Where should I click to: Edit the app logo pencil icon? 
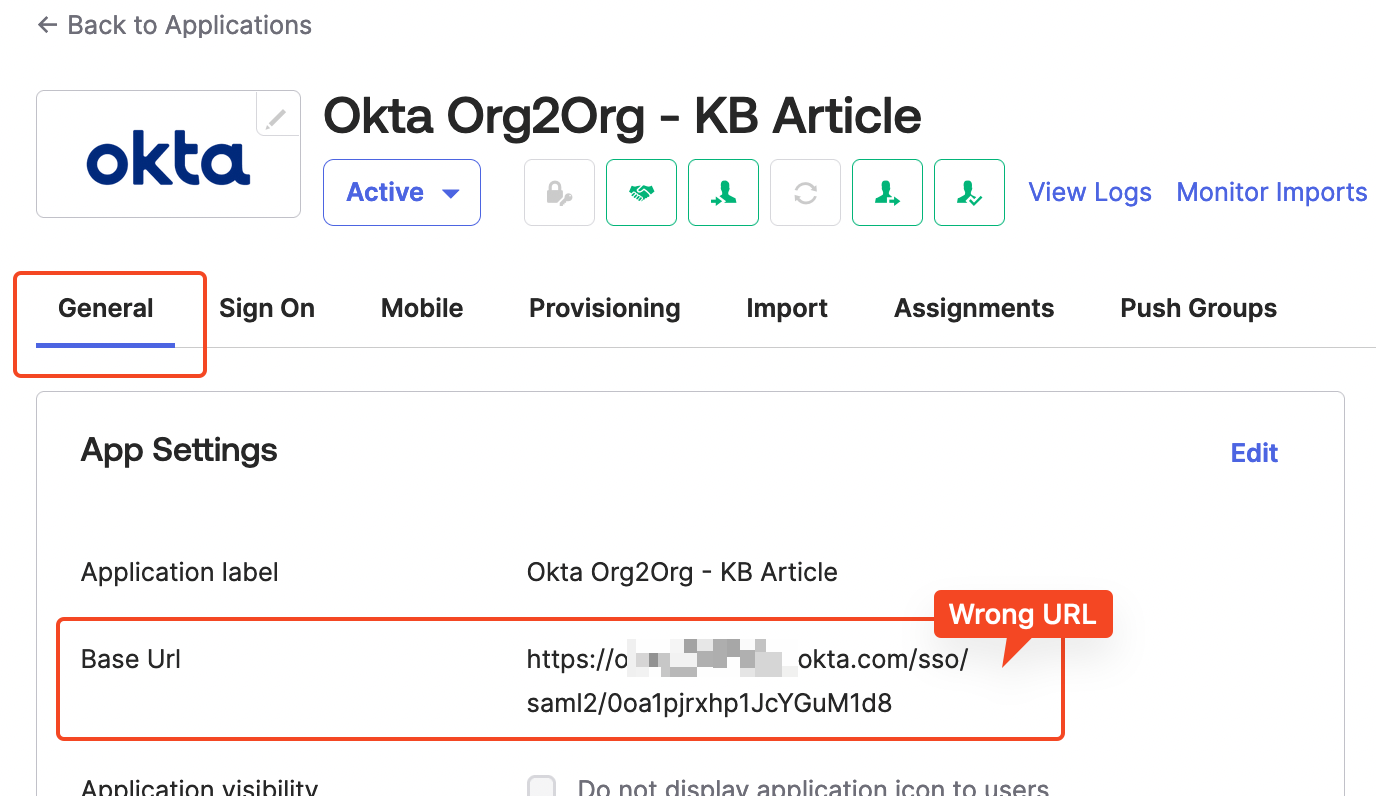pos(277,114)
